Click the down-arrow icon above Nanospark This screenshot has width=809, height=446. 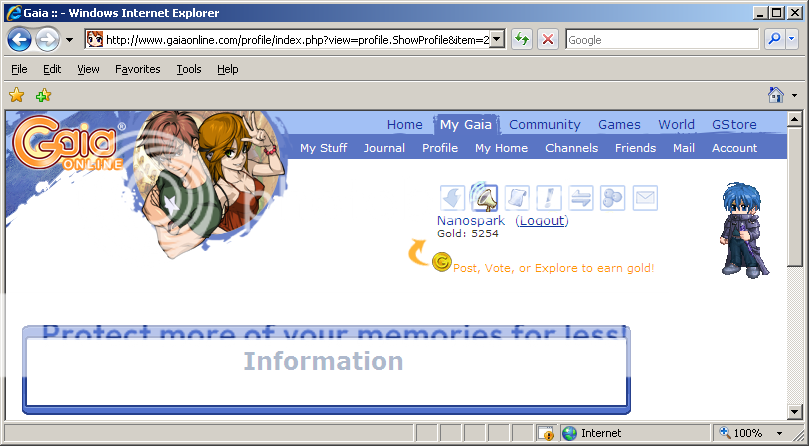(x=452, y=198)
